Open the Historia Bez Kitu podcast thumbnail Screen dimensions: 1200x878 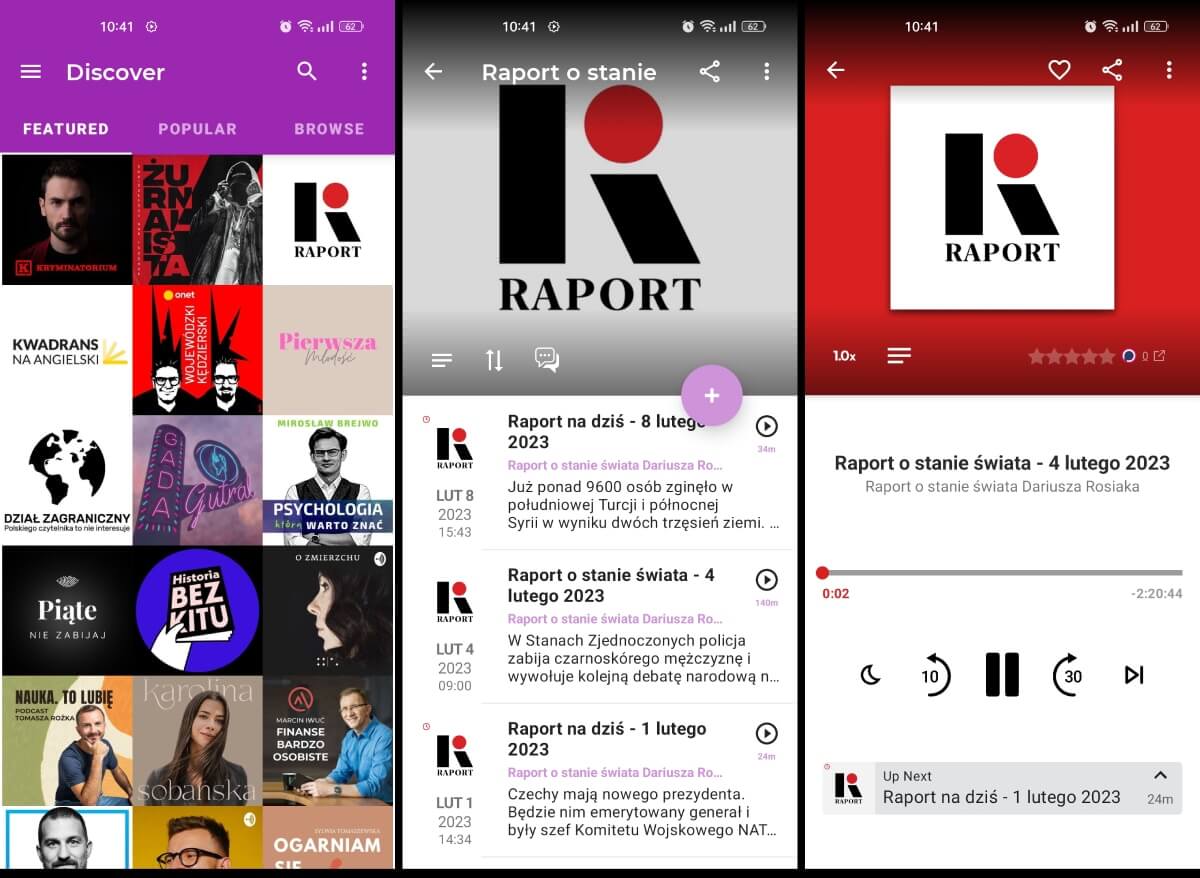point(197,610)
